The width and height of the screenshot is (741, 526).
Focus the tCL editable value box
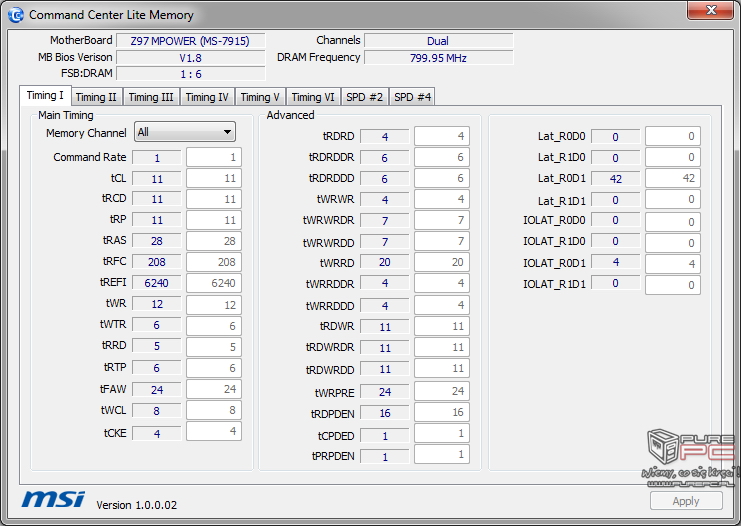tap(213, 178)
